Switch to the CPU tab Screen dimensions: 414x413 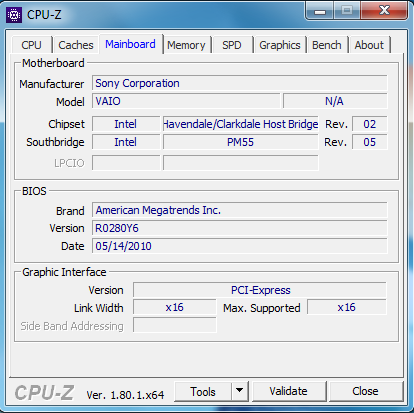click(31, 45)
